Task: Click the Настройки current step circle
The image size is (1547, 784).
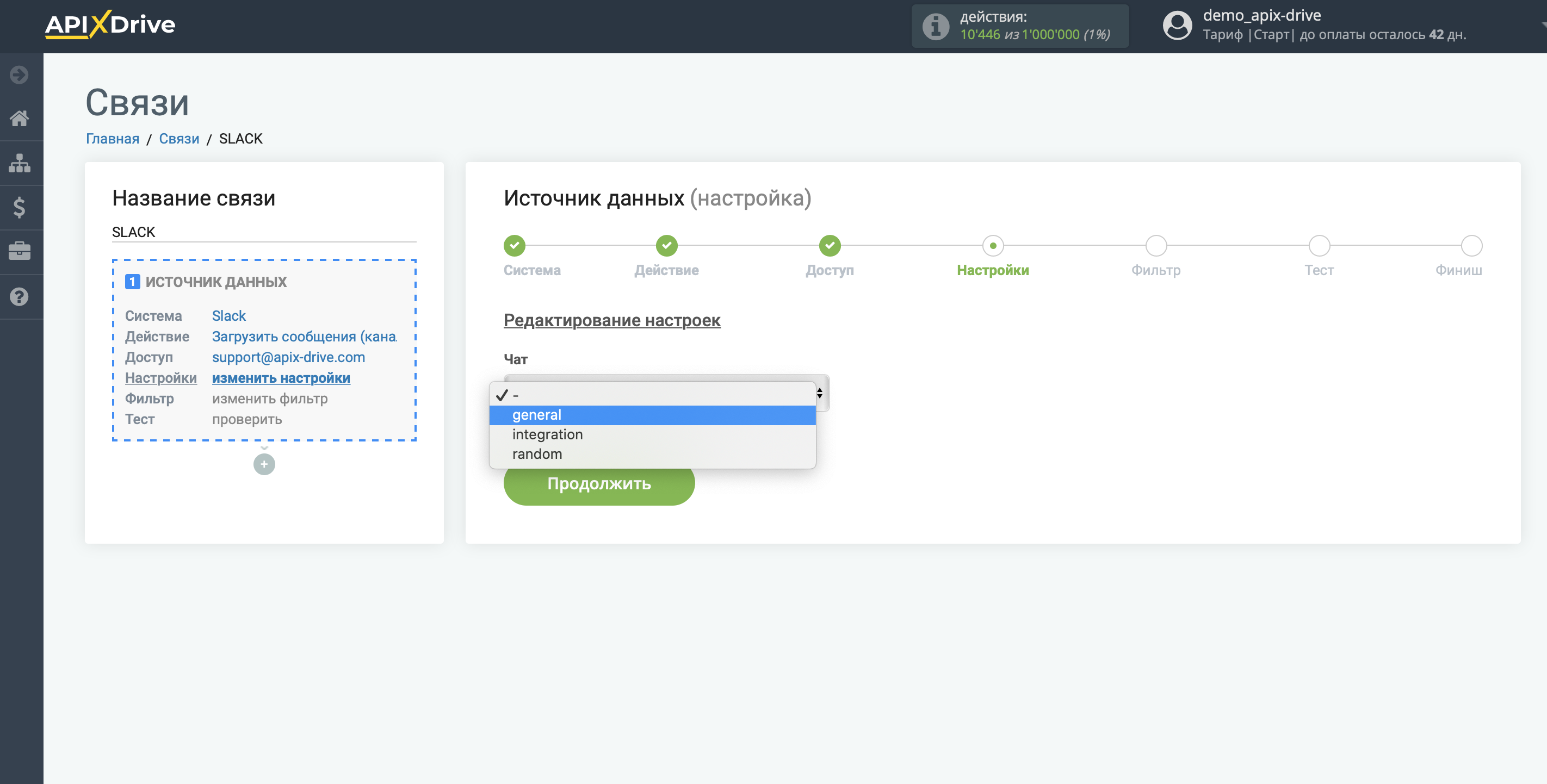Action: click(x=993, y=246)
